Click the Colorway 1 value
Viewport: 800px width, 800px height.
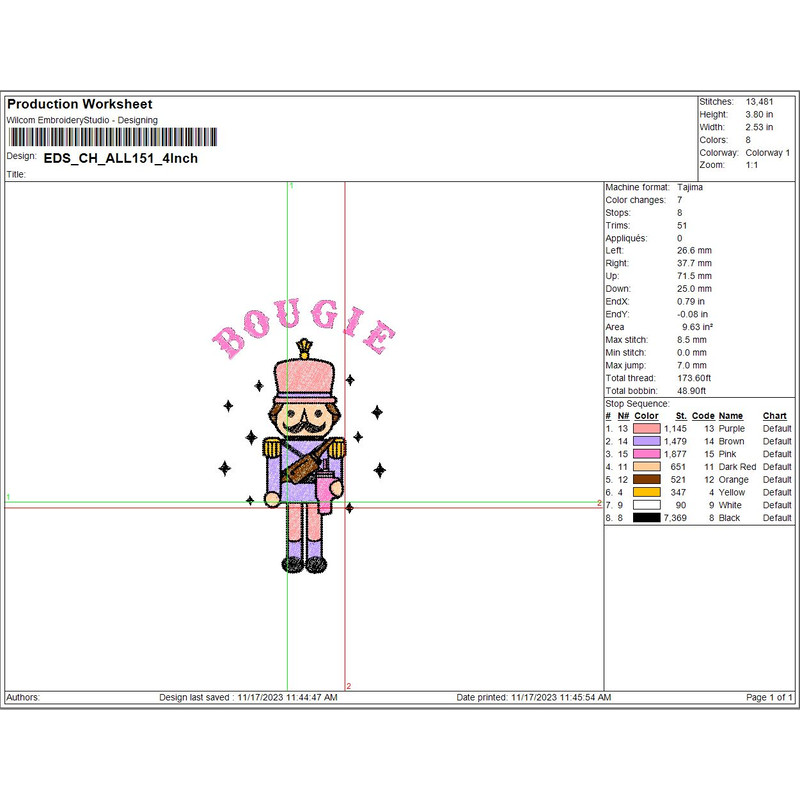[x=767, y=153]
